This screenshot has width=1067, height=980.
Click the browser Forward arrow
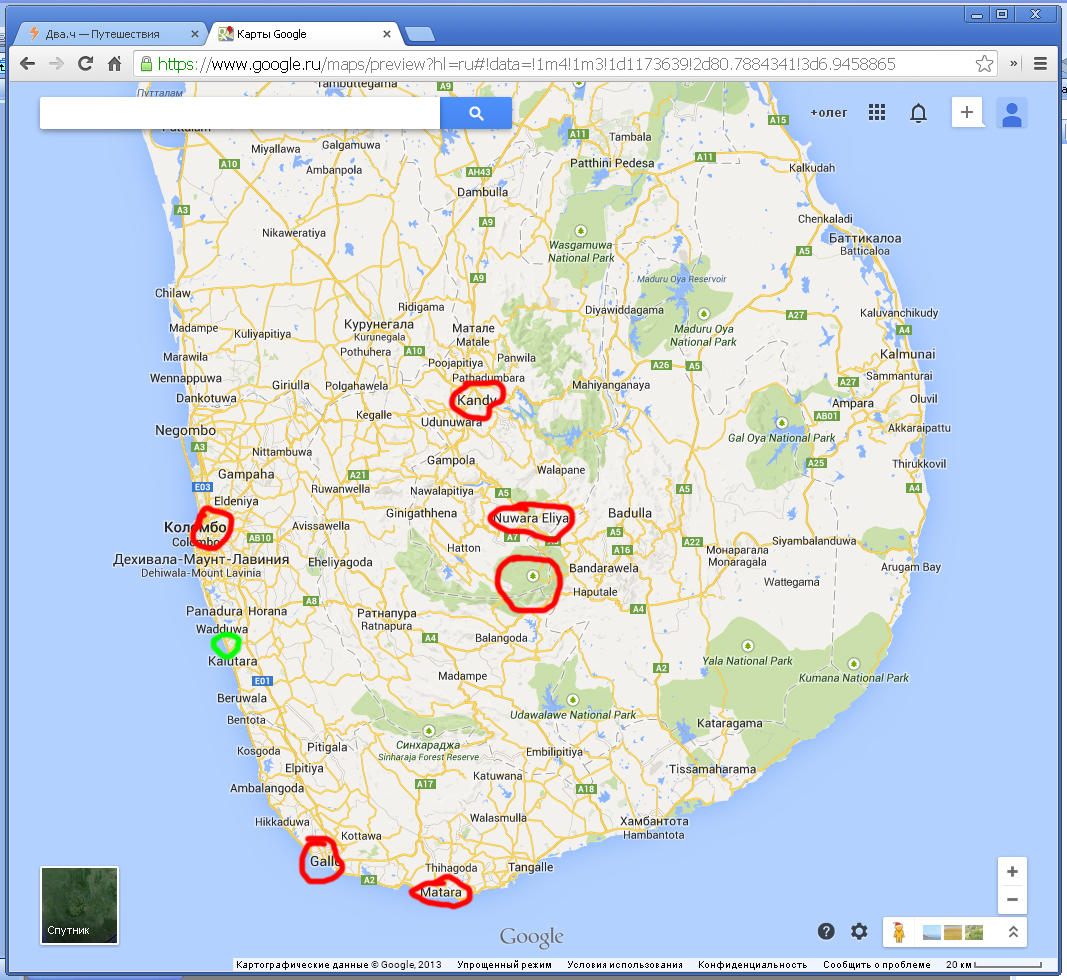click(56, 64)
